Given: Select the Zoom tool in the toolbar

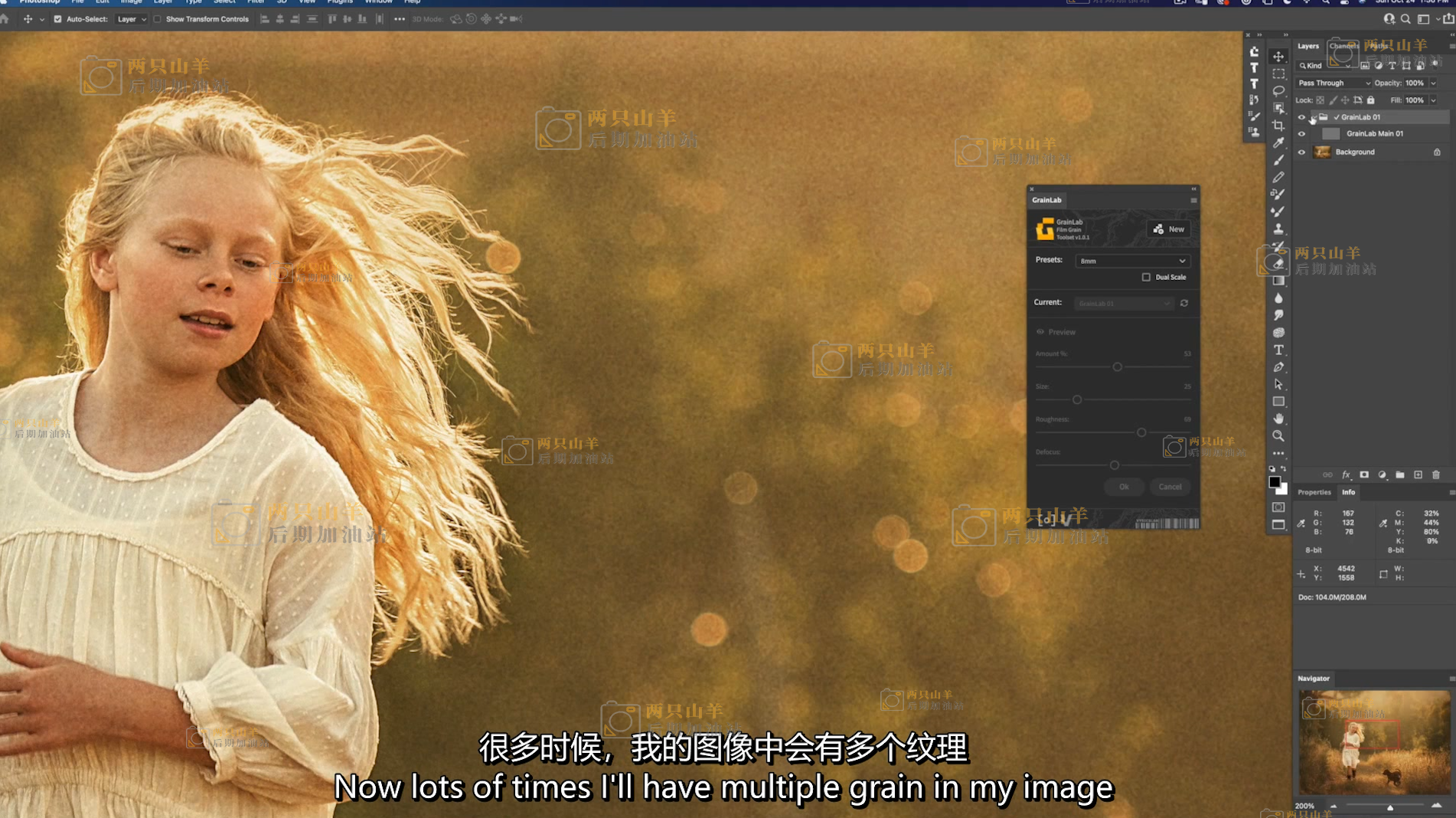Looking at the screenshot, I should pos(1278,435).
